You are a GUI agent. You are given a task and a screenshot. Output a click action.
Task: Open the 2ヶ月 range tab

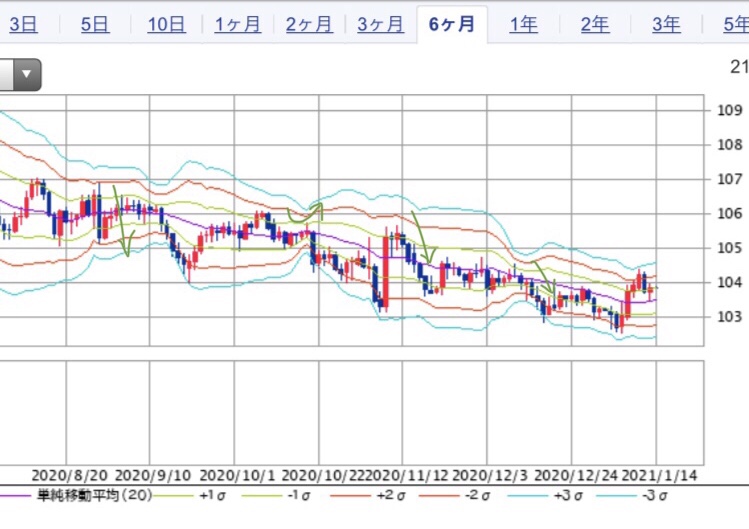coord(309,24)
